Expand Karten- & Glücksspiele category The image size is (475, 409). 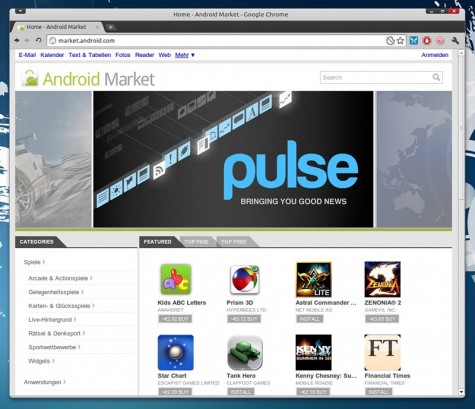coord(62,306)
